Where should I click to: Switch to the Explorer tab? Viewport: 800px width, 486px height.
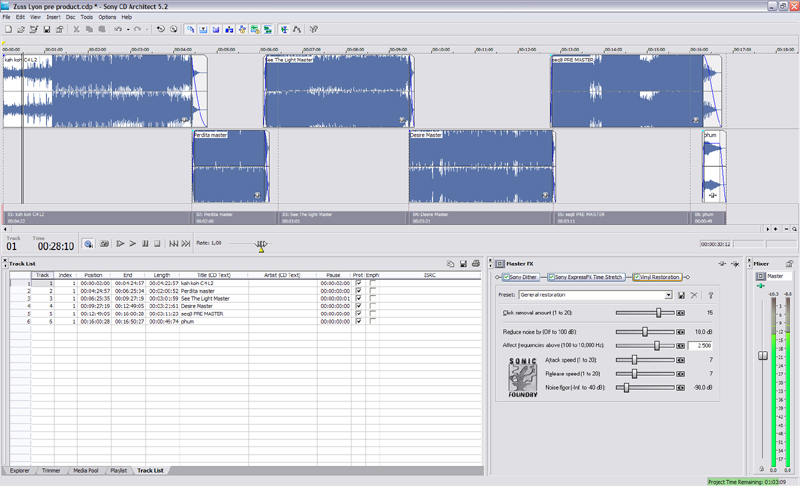coord(19,471)
